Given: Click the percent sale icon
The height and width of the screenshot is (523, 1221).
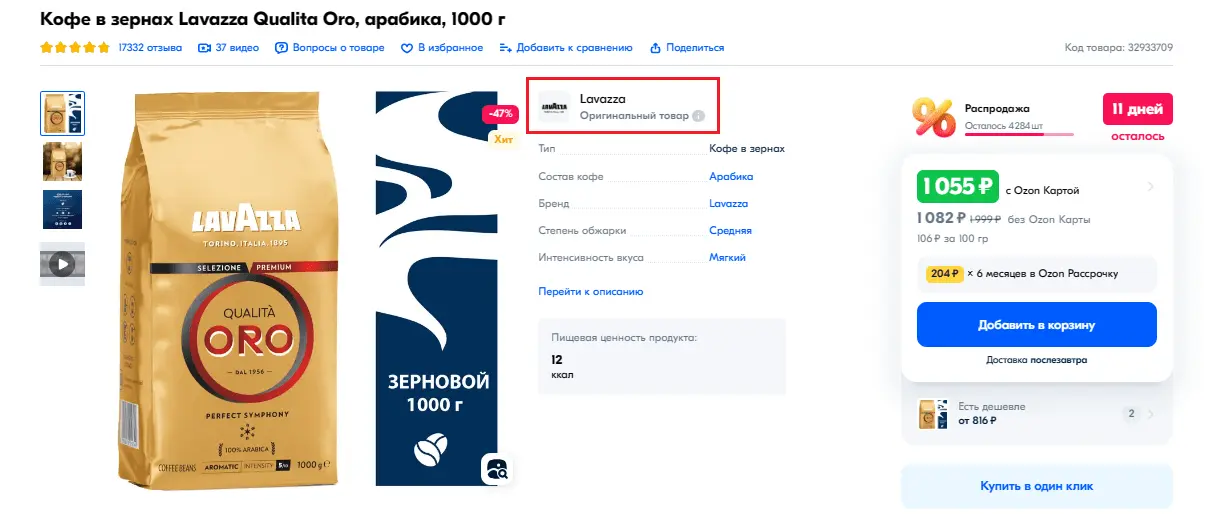Looking at the screenshot, I should (x=933, y=118).
